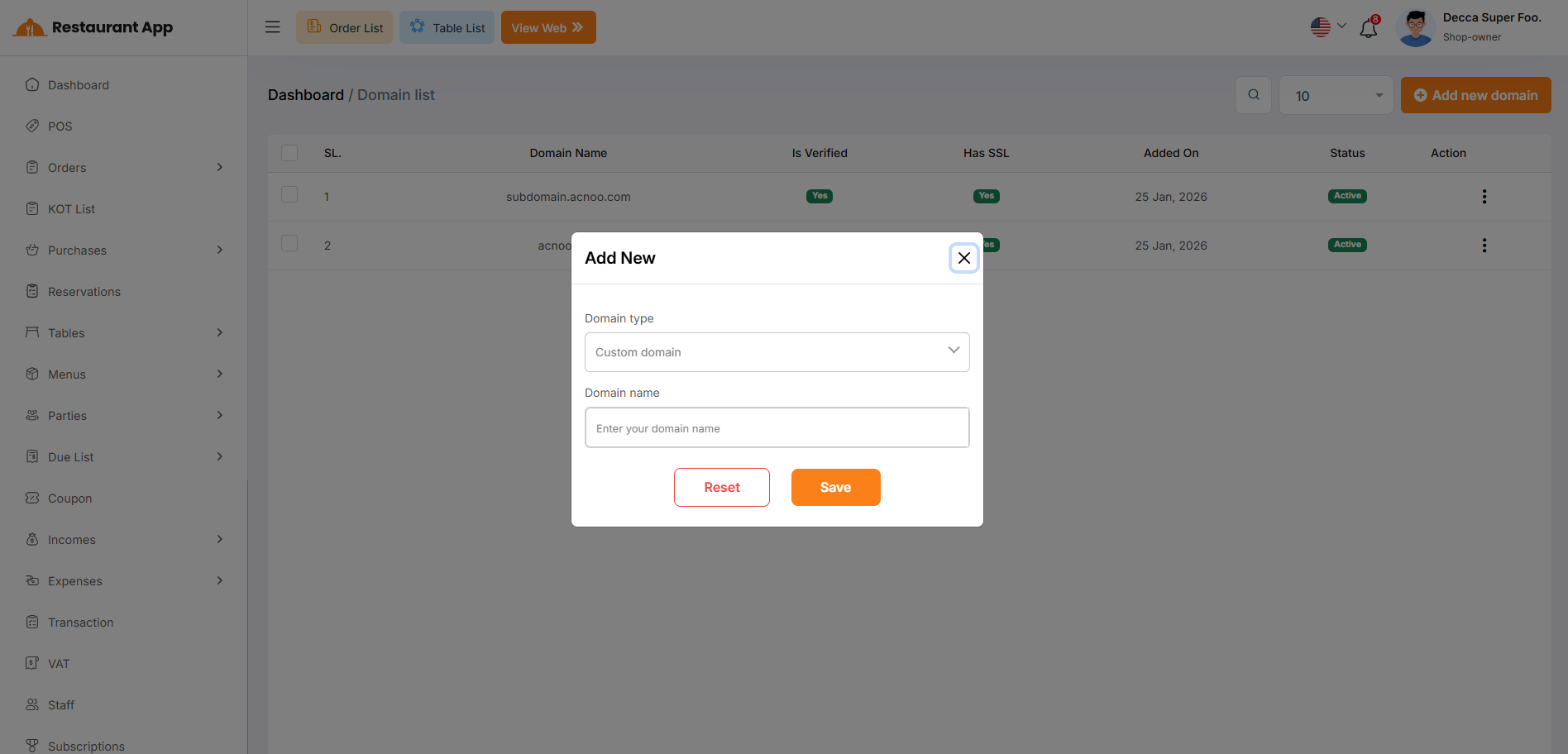Click the search icon button
This screenshot has height=754, width=1568.
point(1253,95)
